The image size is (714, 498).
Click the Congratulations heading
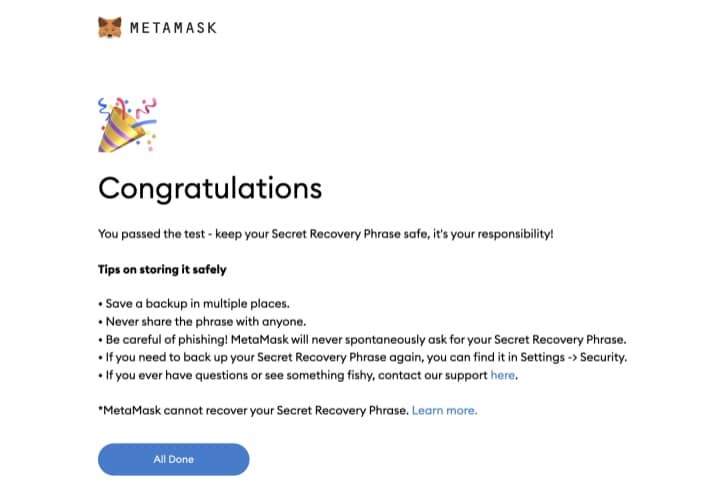point(210,188)
